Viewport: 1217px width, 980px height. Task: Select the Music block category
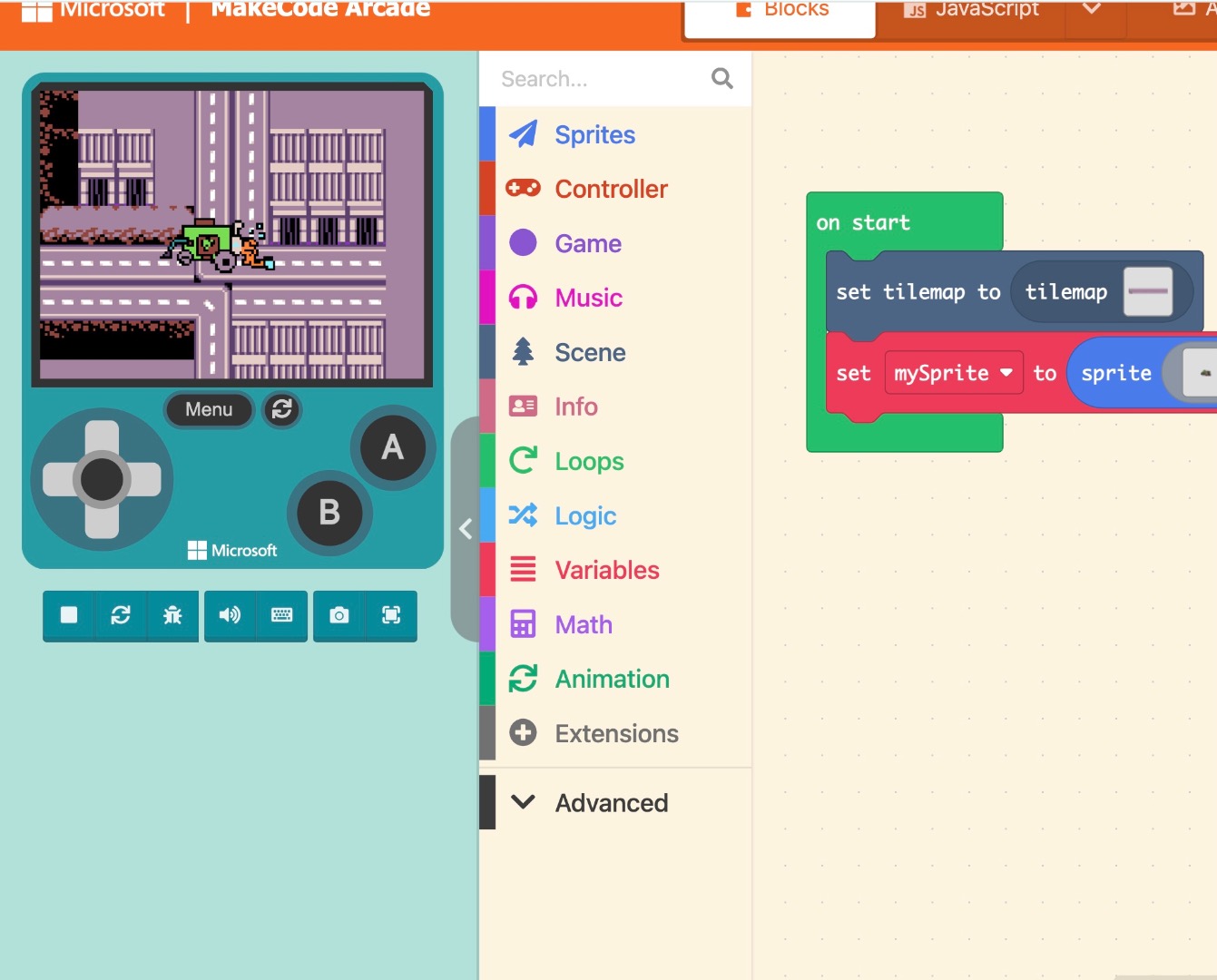pos(588,298)
